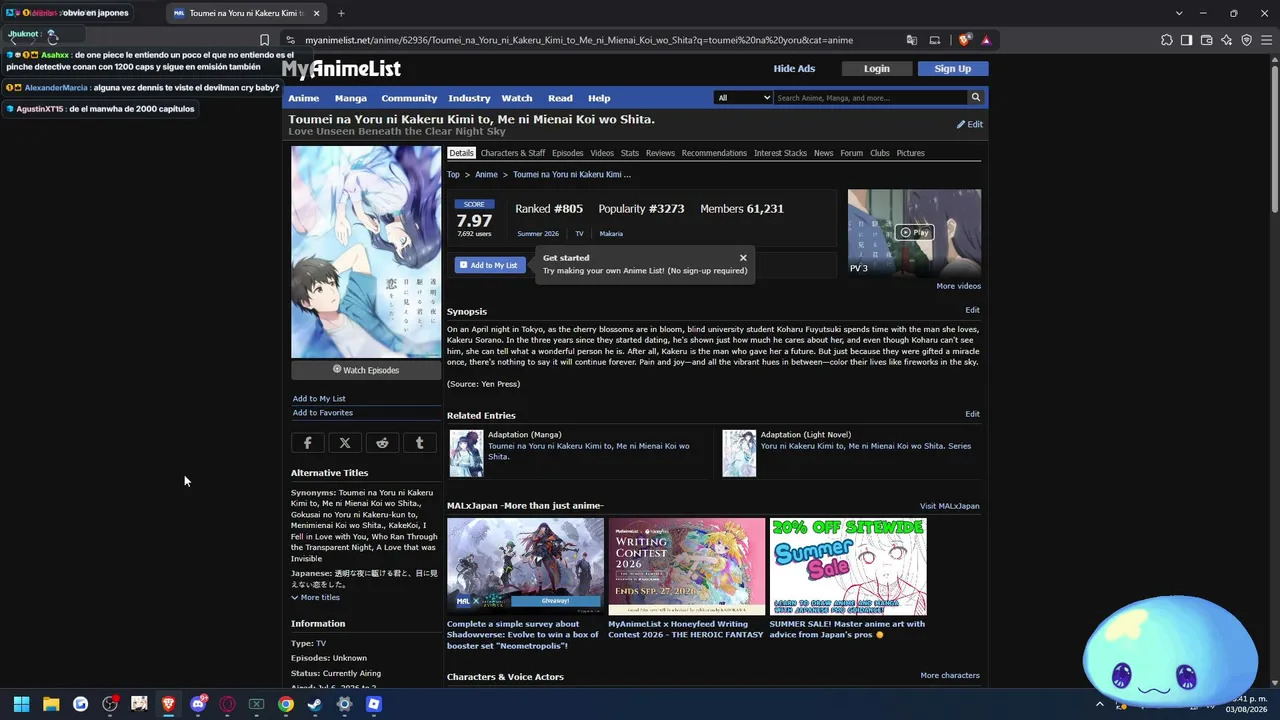Open the browser tab search chevron
This screenshot has width=1280, height=720.
[x=1179, y=13]
